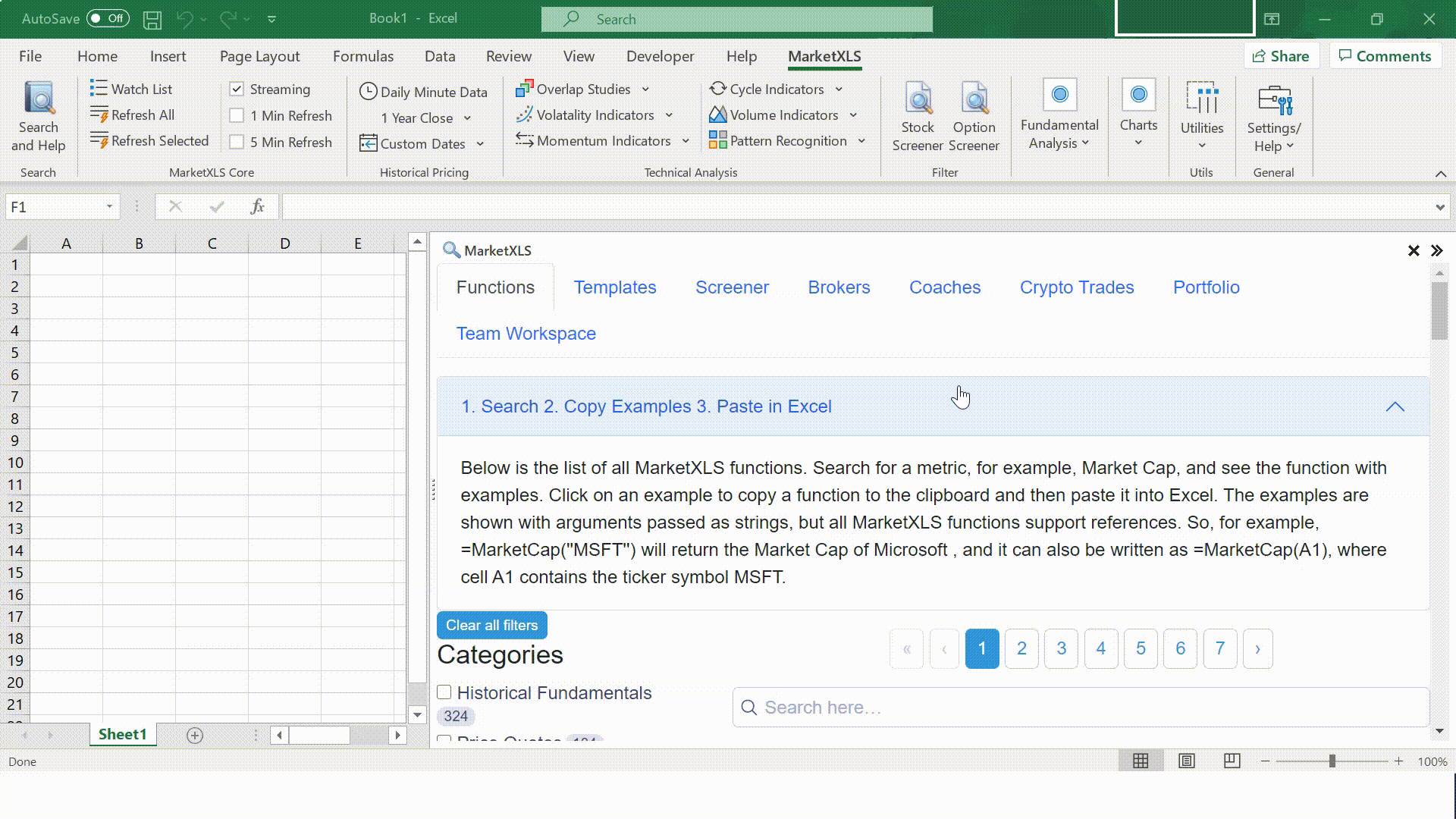Select Normal view icon in status bar
Viewport: 1456px width, 819px height.
[1141, 761]
